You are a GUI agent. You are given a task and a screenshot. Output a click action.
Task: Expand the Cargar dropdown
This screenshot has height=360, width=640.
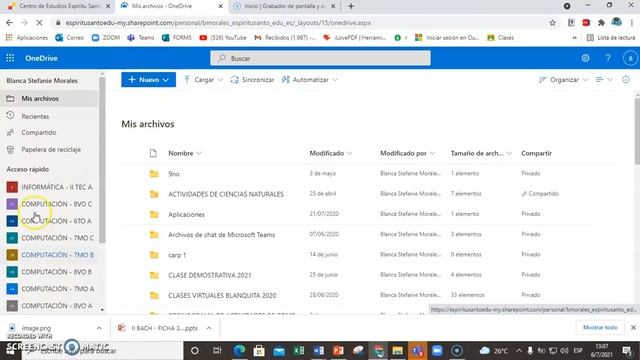220,80
